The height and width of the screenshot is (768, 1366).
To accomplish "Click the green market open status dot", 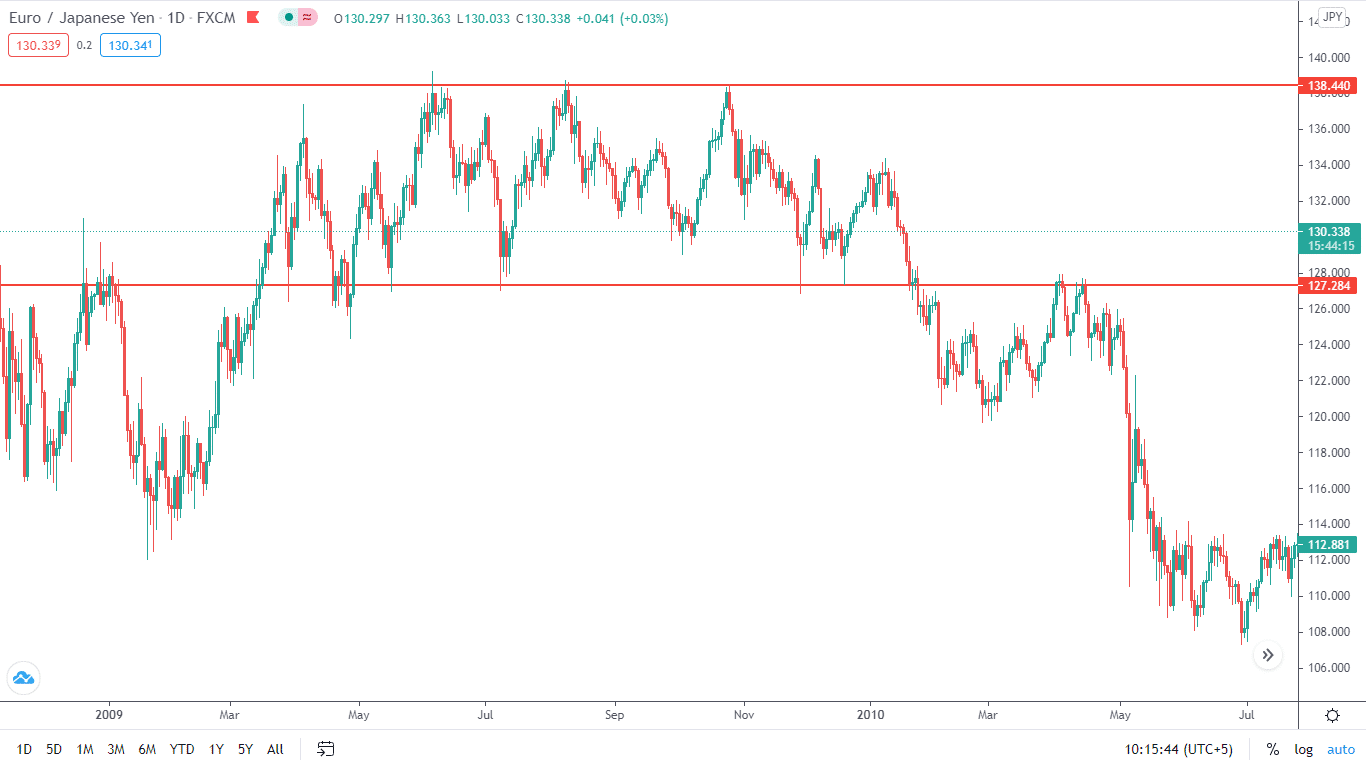I will [288, 18].
